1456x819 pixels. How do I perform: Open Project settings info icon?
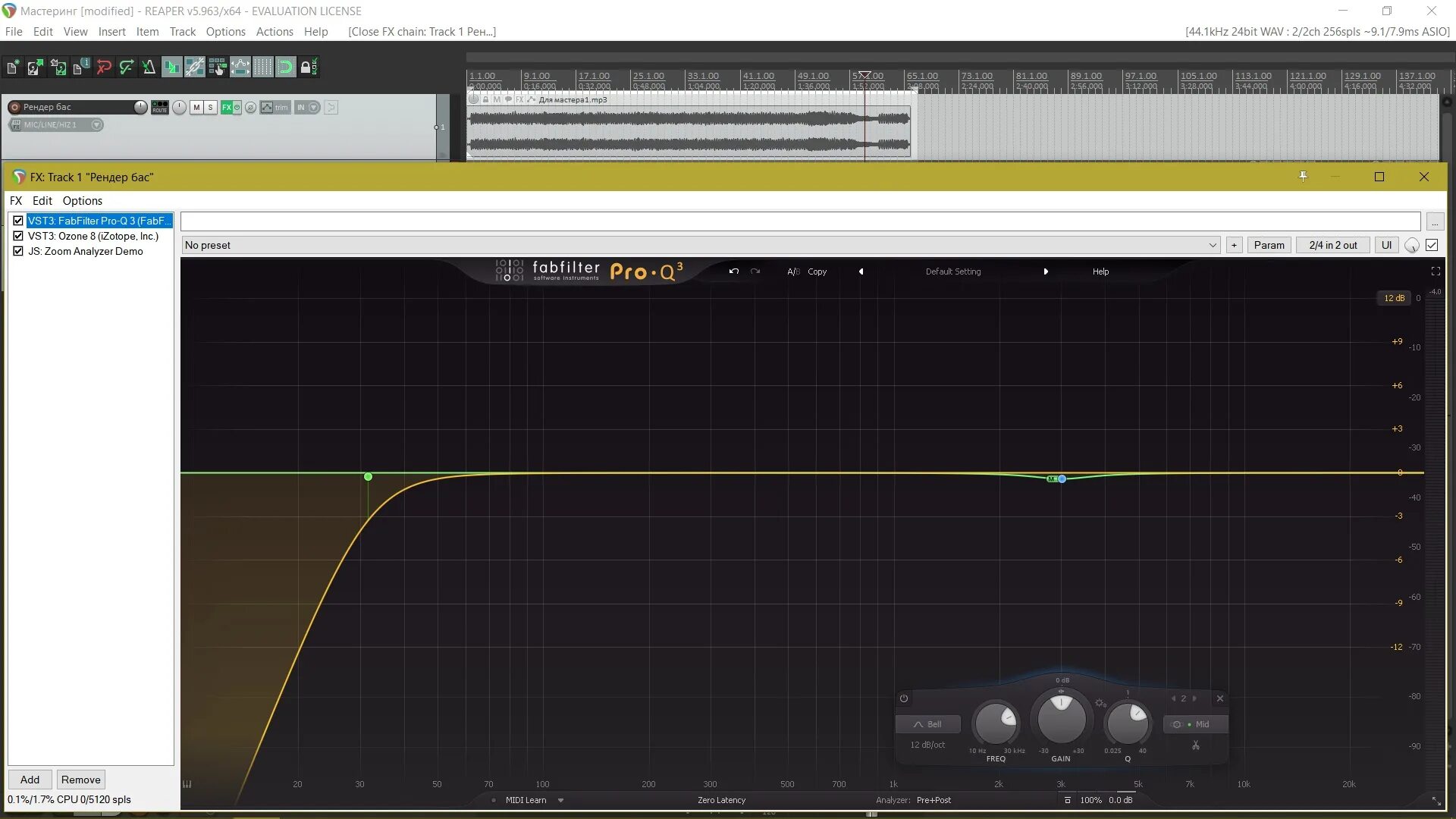(81, 67)
